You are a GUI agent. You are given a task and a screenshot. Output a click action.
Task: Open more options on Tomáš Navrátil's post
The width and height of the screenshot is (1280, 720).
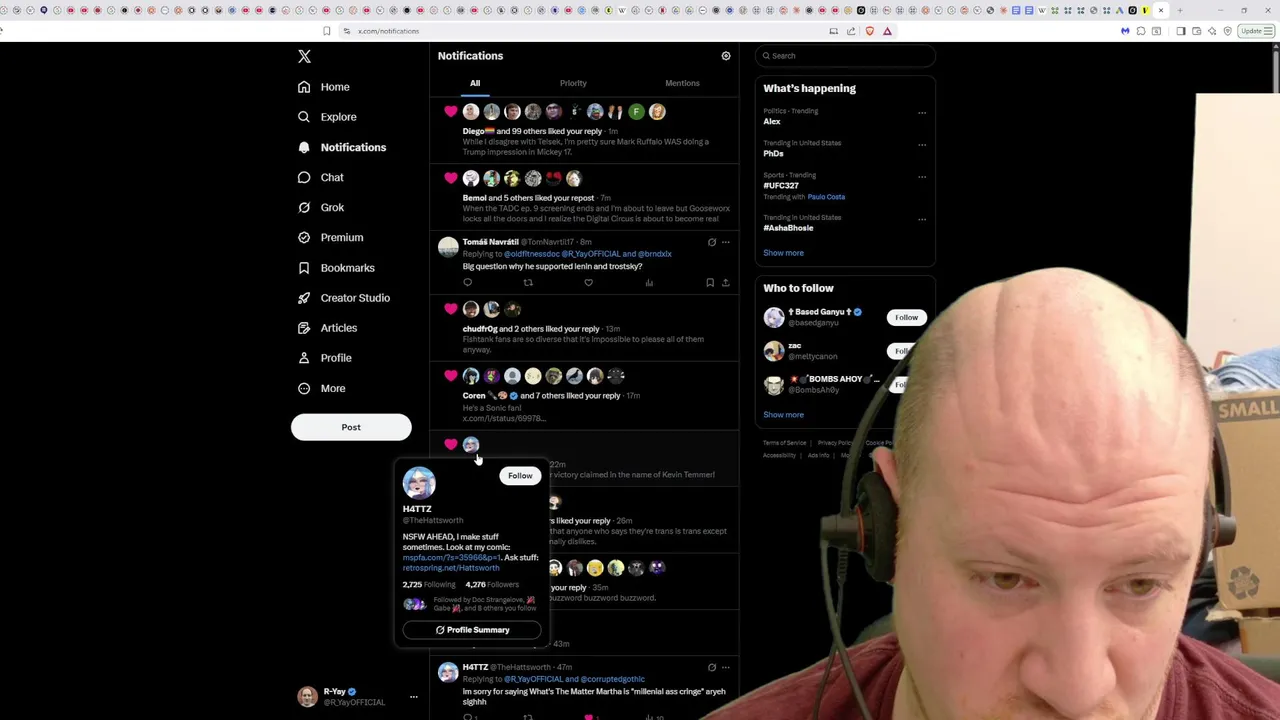point(726,242)
